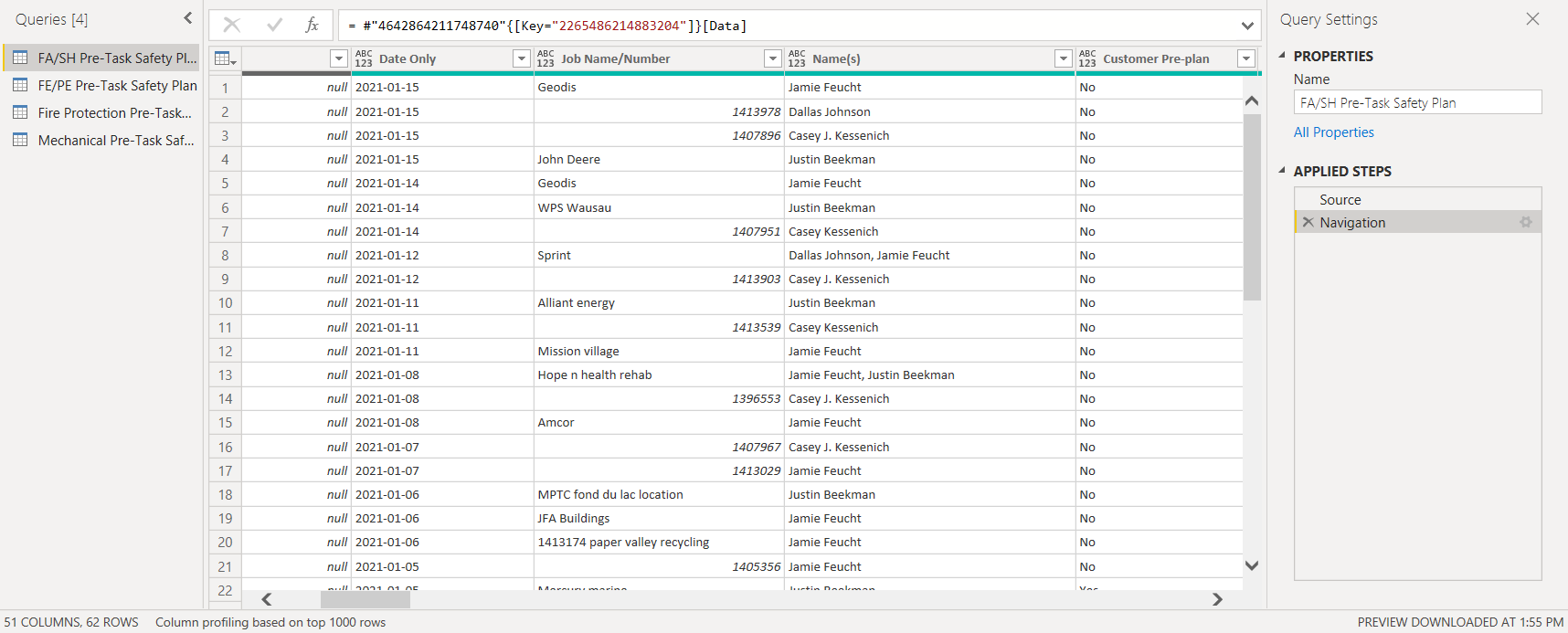The image size is (1568, 633).
Task: Click the Date Only column header
Action: [x=442, y=58]
